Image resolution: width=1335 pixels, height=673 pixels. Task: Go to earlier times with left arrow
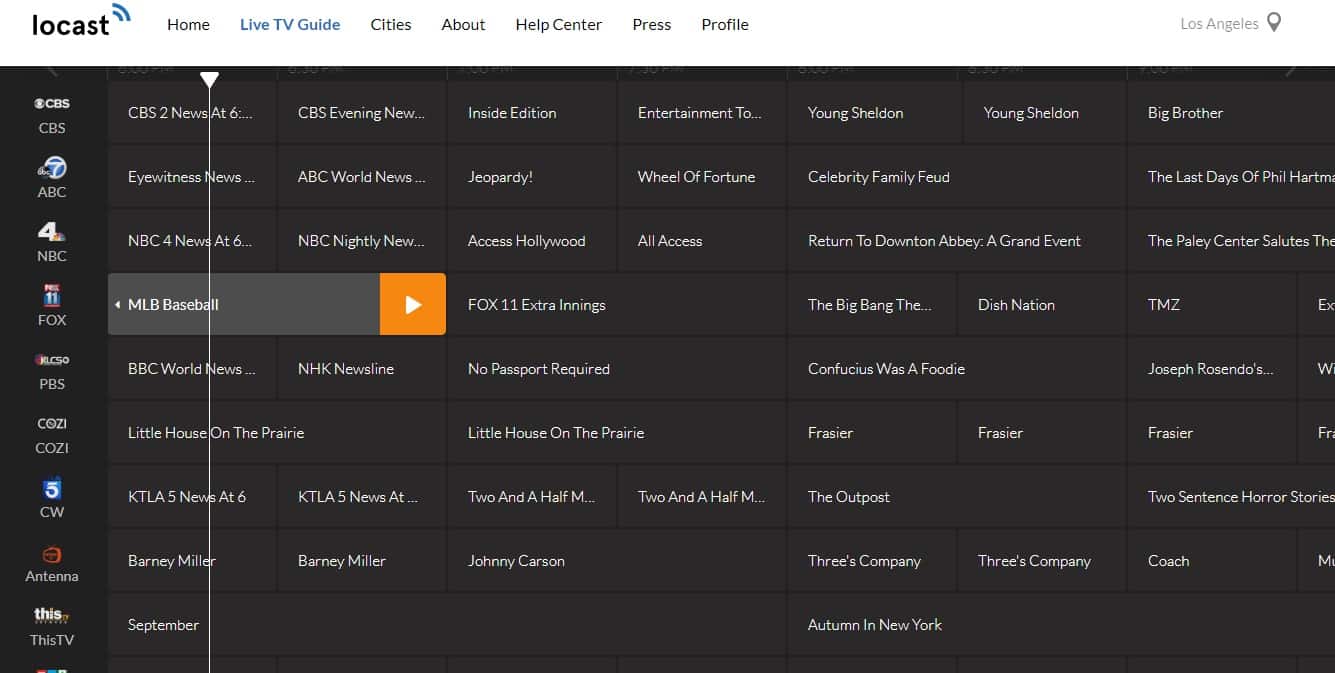point(52,70)
